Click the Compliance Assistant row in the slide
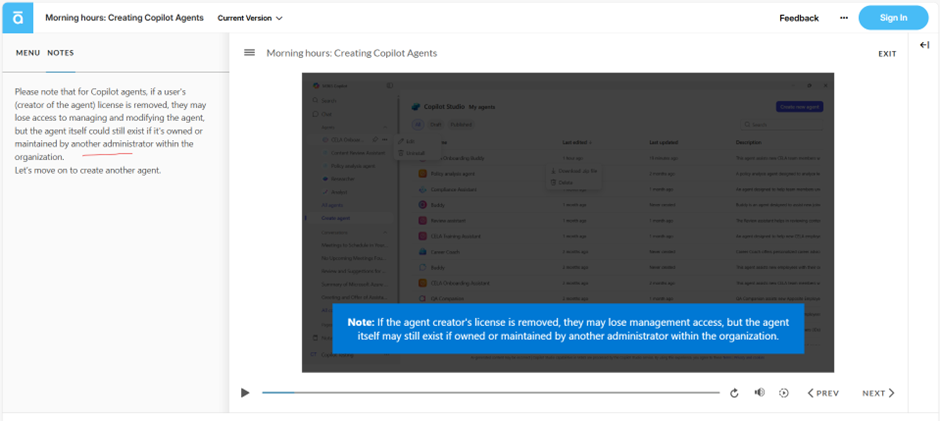 (620, 190)
